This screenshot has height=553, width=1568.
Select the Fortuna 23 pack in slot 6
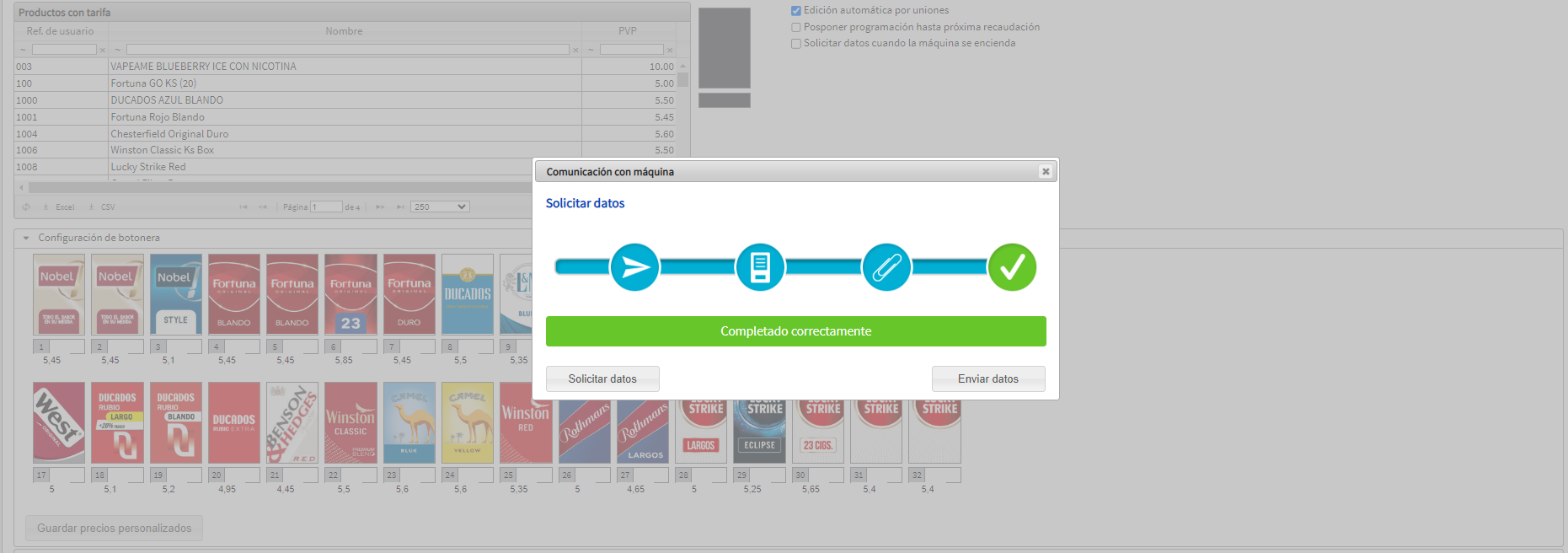[x=351, y=294]
